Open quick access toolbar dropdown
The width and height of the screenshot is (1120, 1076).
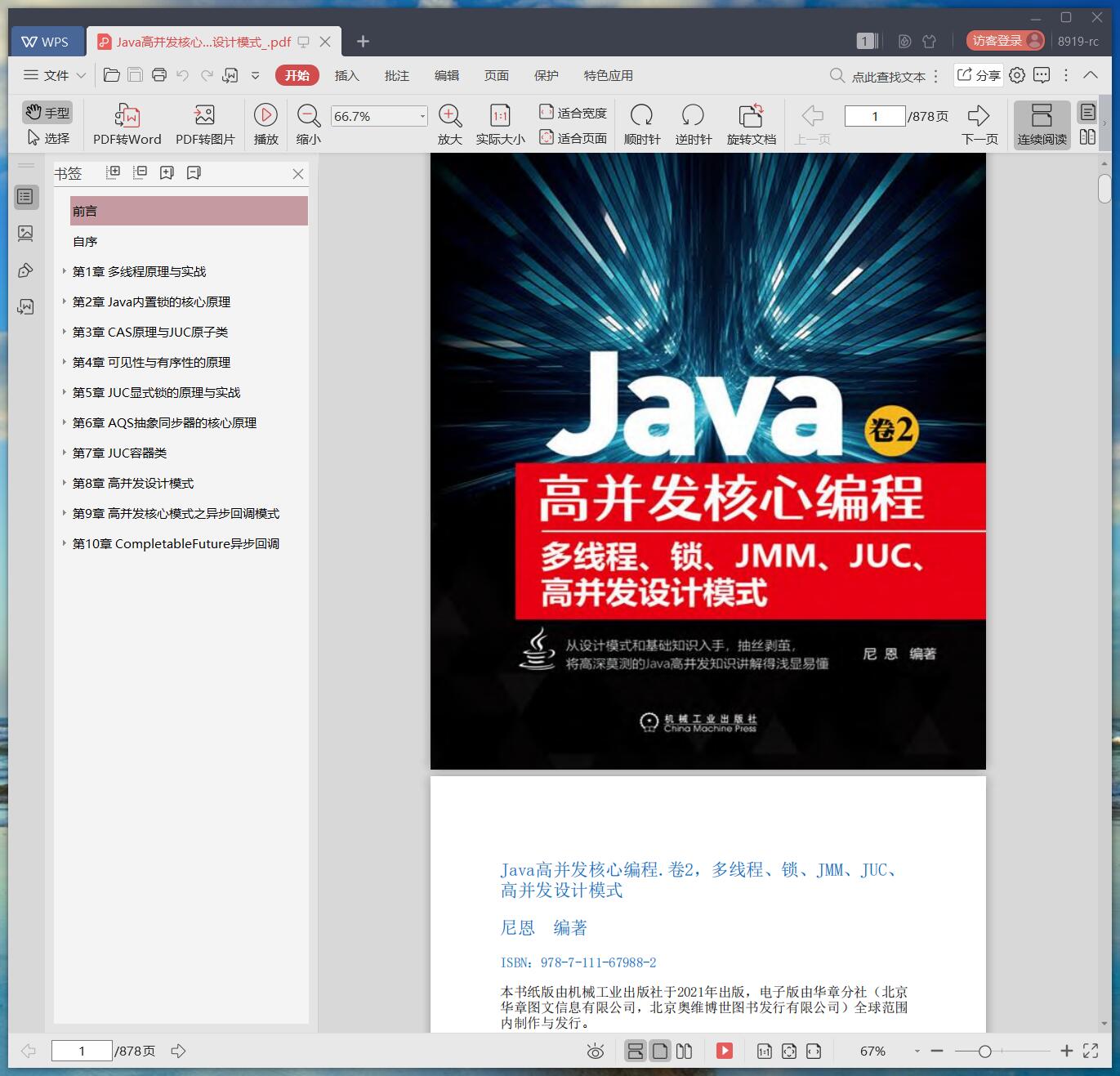point(255,75)
